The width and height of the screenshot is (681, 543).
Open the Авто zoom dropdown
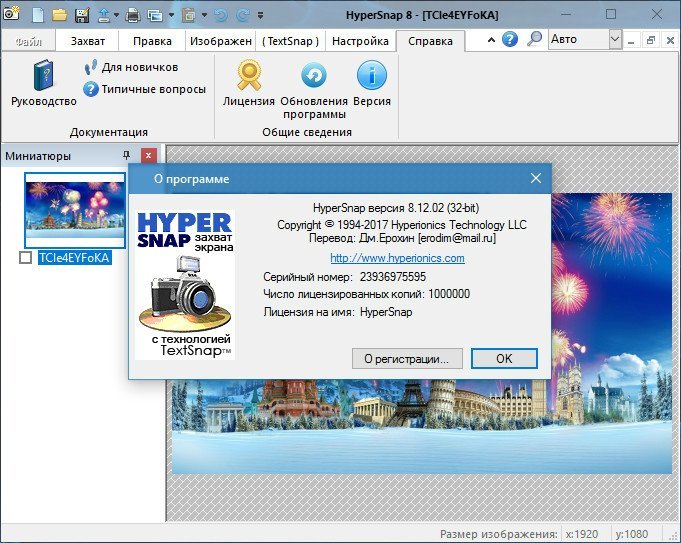(x=615, y=40)
